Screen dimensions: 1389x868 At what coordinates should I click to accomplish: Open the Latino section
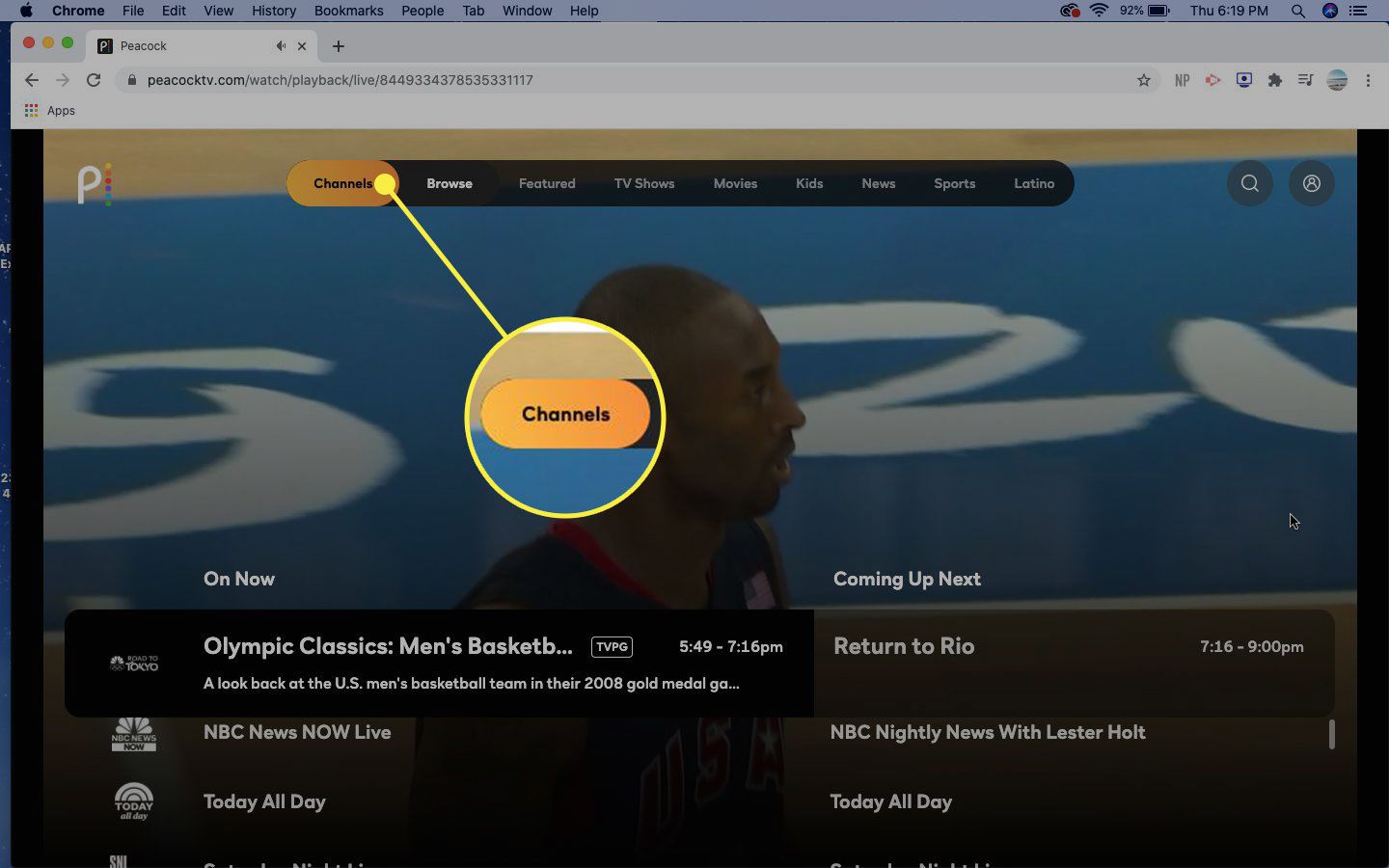tap(1034, 183)
